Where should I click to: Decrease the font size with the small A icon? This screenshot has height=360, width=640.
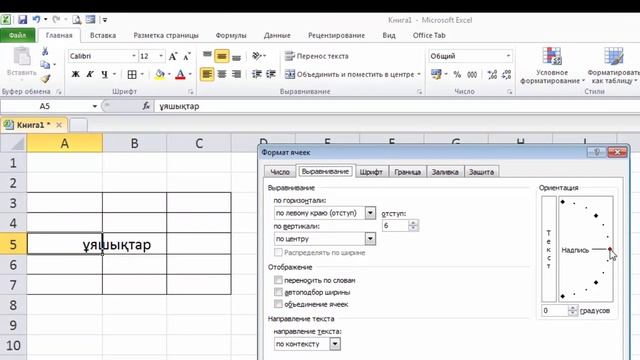coord(187,56)
